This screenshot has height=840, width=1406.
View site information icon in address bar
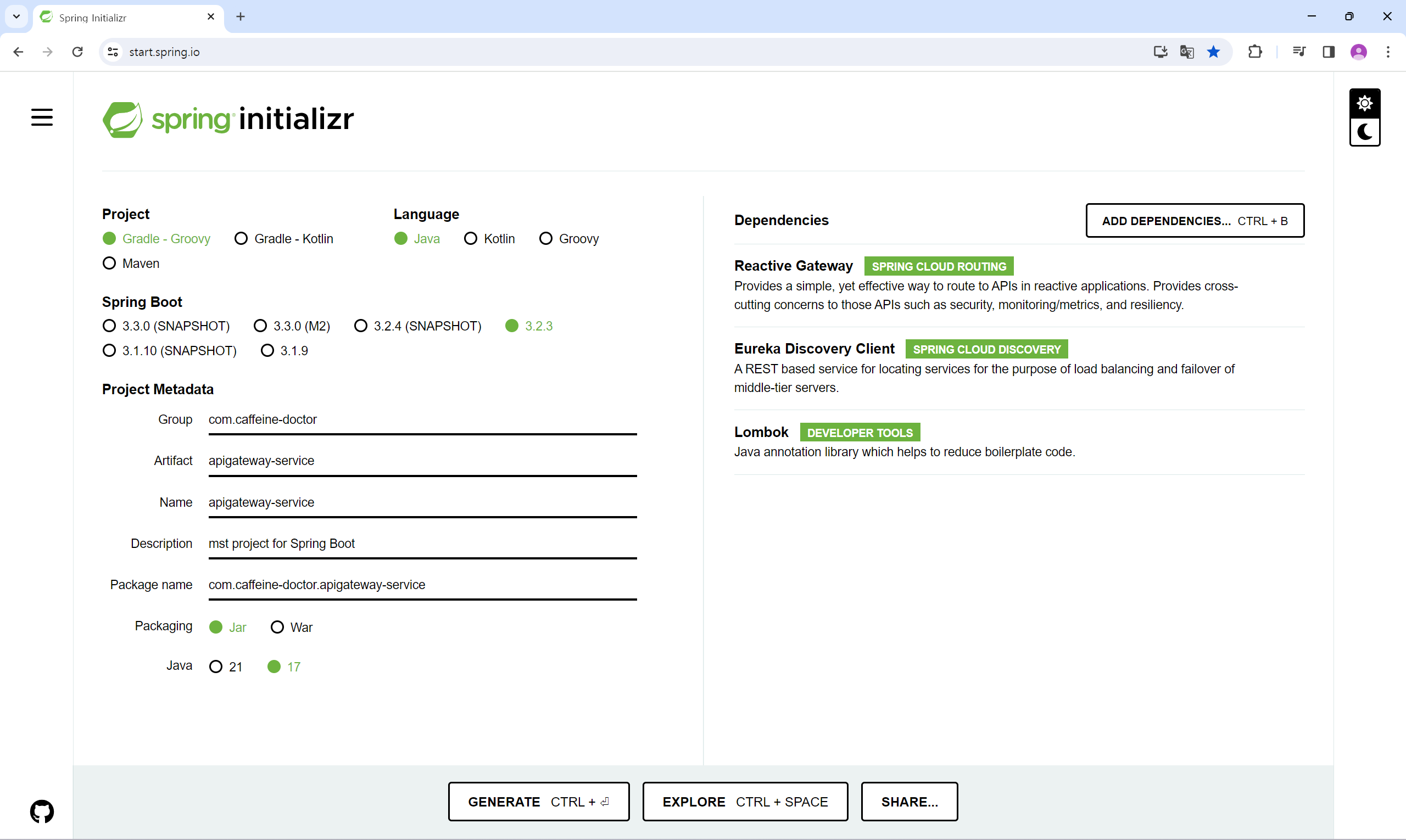point(113,52)
